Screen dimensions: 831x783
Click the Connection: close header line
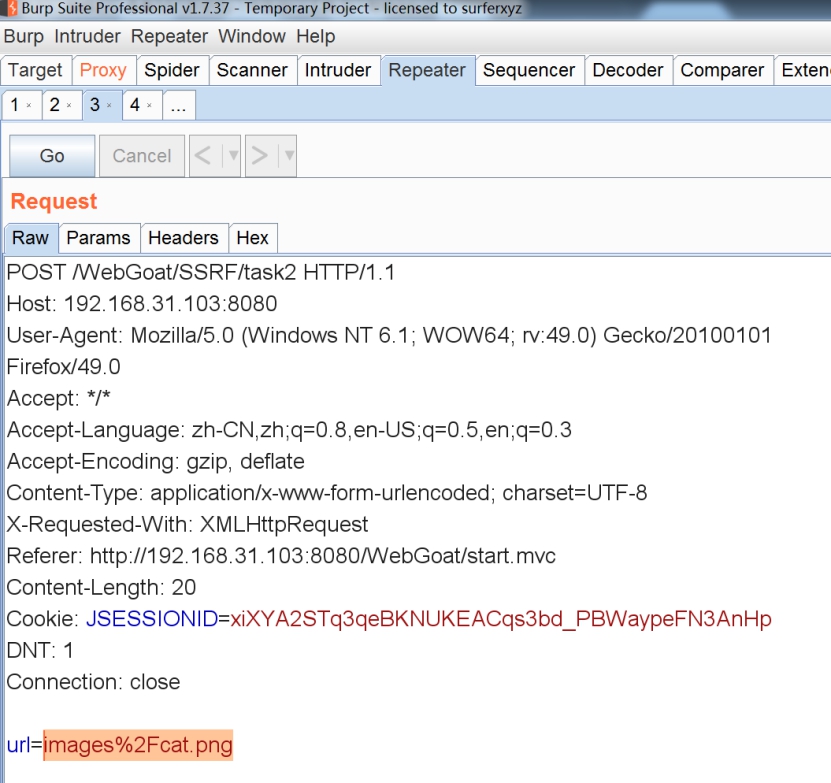(93, 682)
